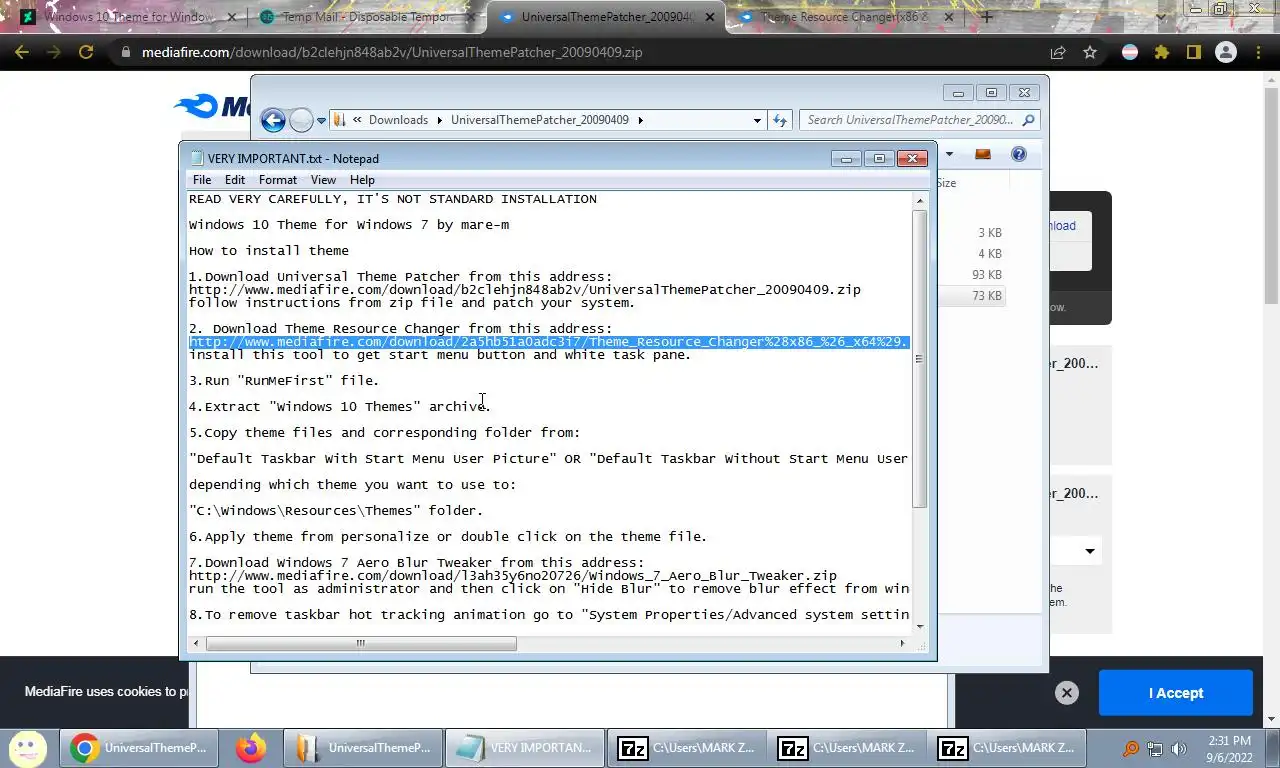The image size is (1280, 768).
Task: Click the I Accept cookies button
Action: tap(1175, 693)
